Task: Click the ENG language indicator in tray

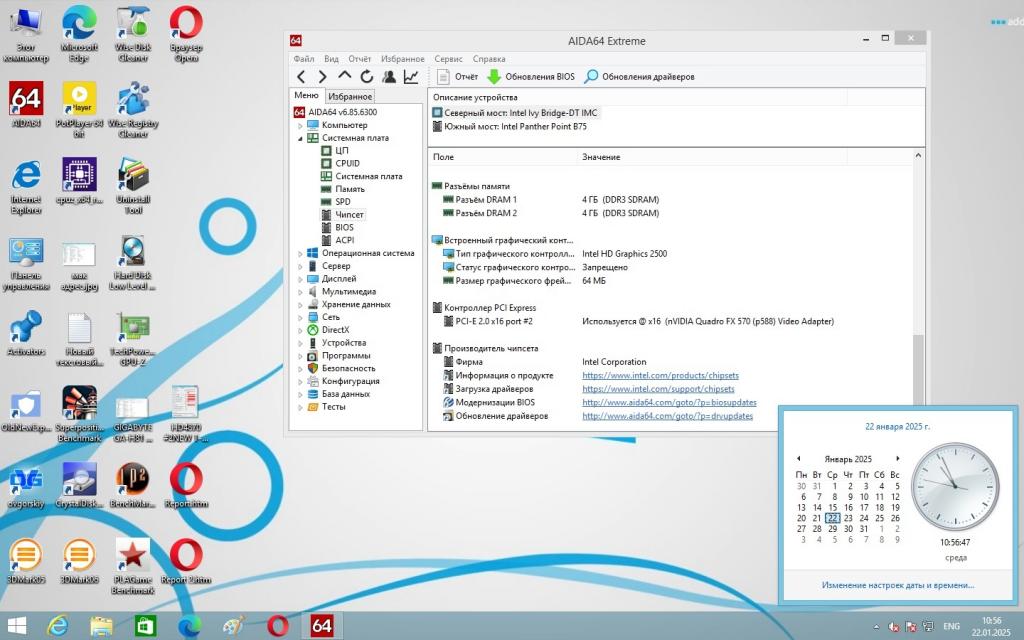Action: point(952,626)
